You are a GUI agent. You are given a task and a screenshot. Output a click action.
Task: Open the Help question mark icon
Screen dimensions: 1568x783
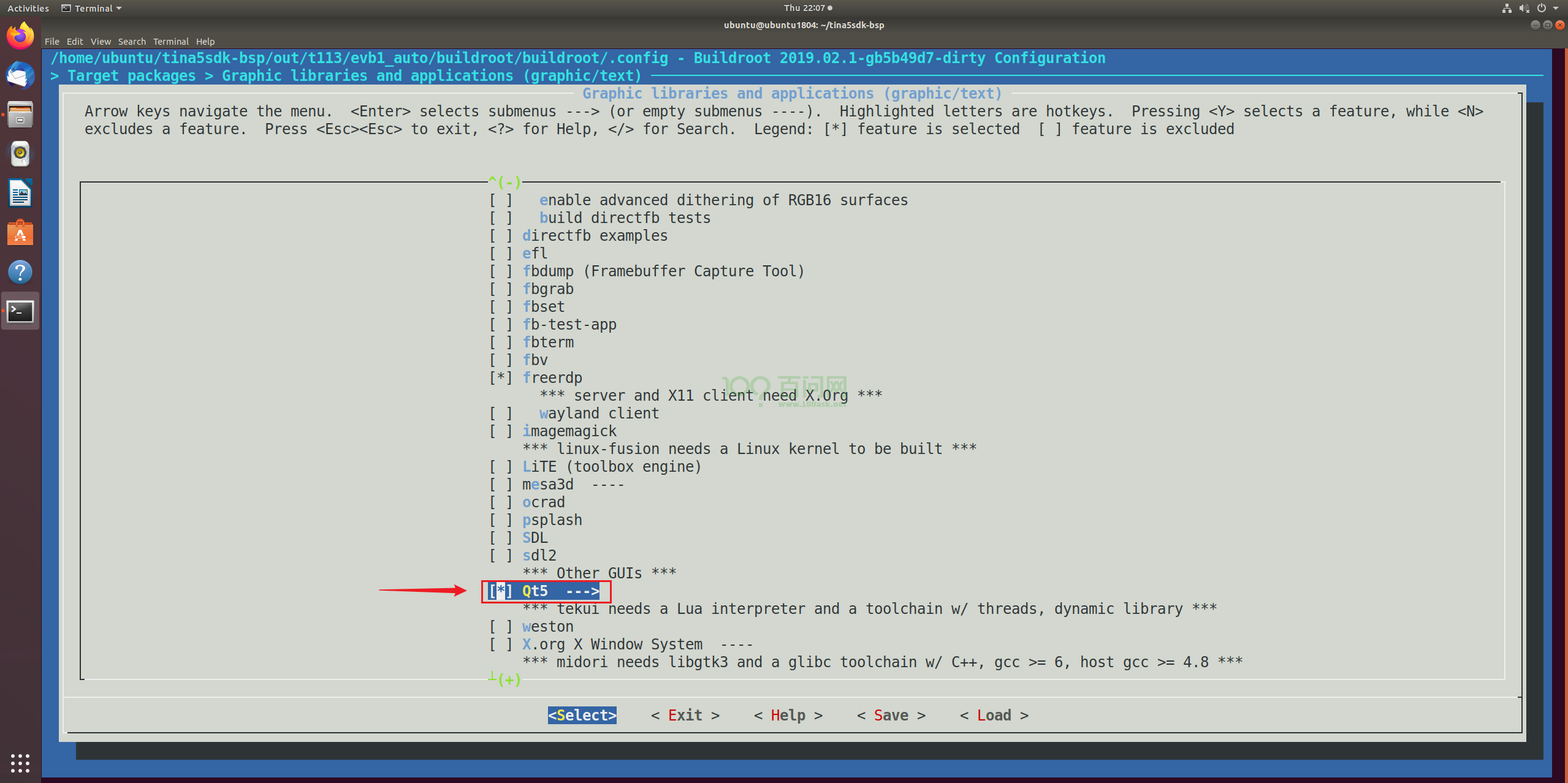click(x=20, y=272)
